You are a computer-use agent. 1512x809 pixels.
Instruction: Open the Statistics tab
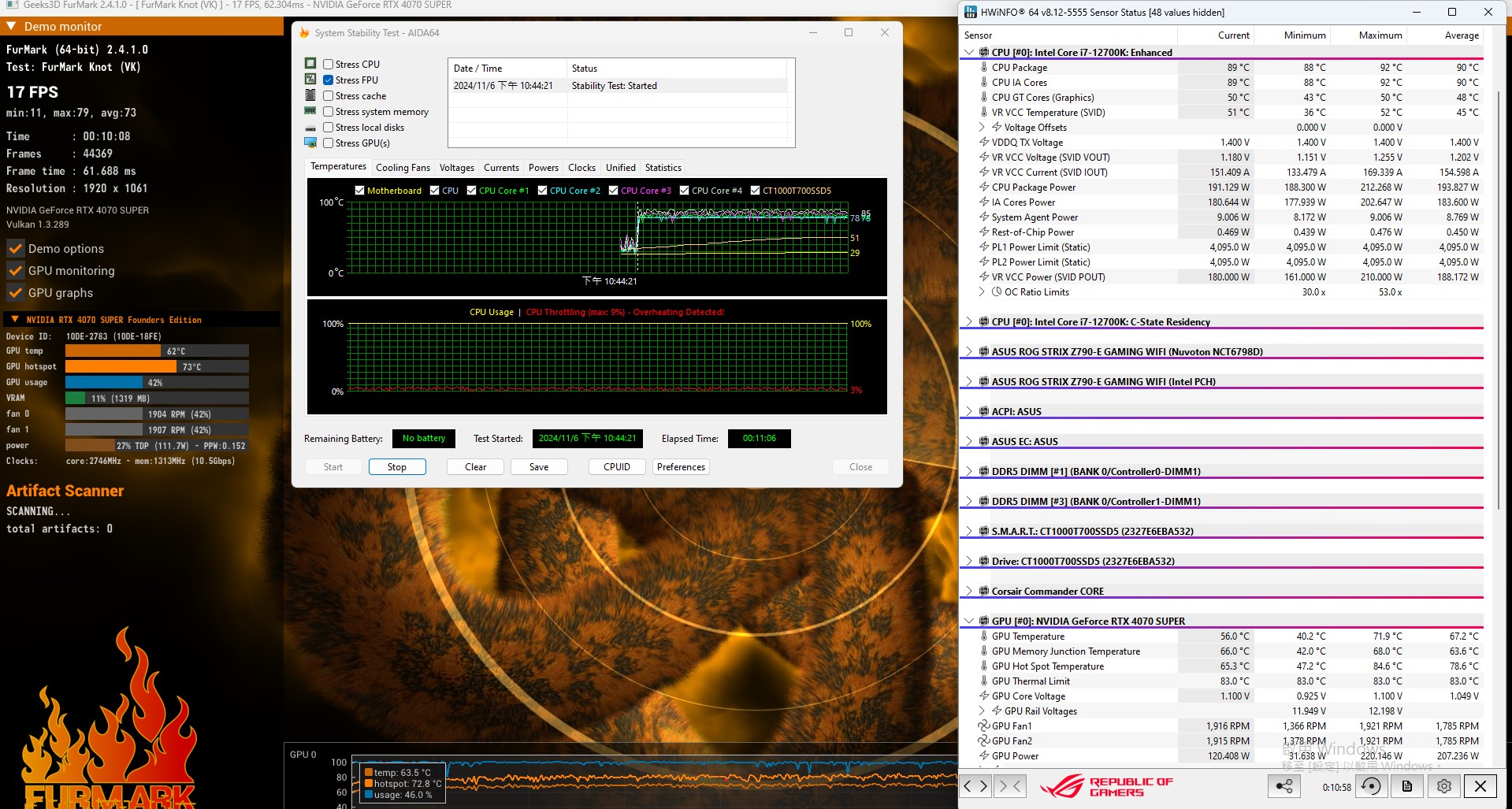tap(663, 167)
